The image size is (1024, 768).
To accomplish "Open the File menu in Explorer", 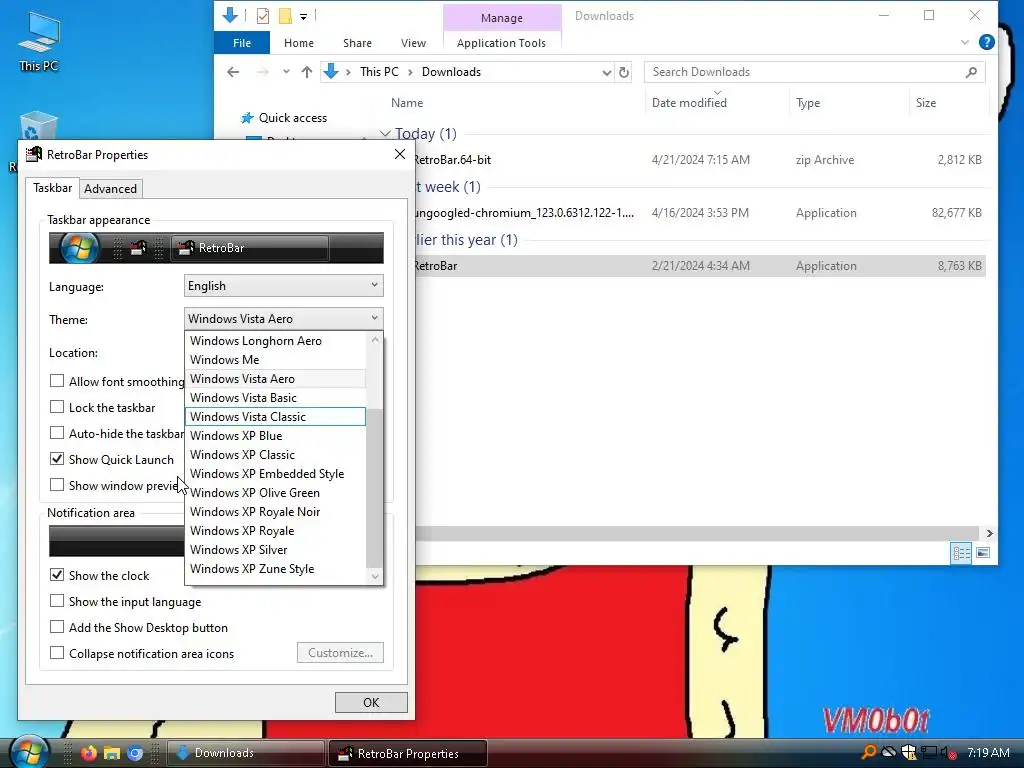I will pos(242,43).
